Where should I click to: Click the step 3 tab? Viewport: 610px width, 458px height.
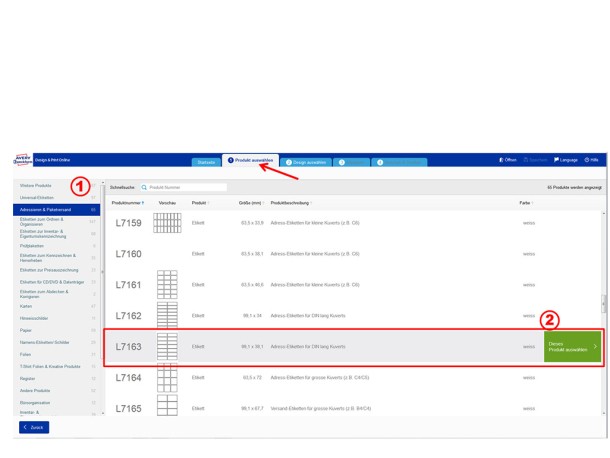pos(351,162)
